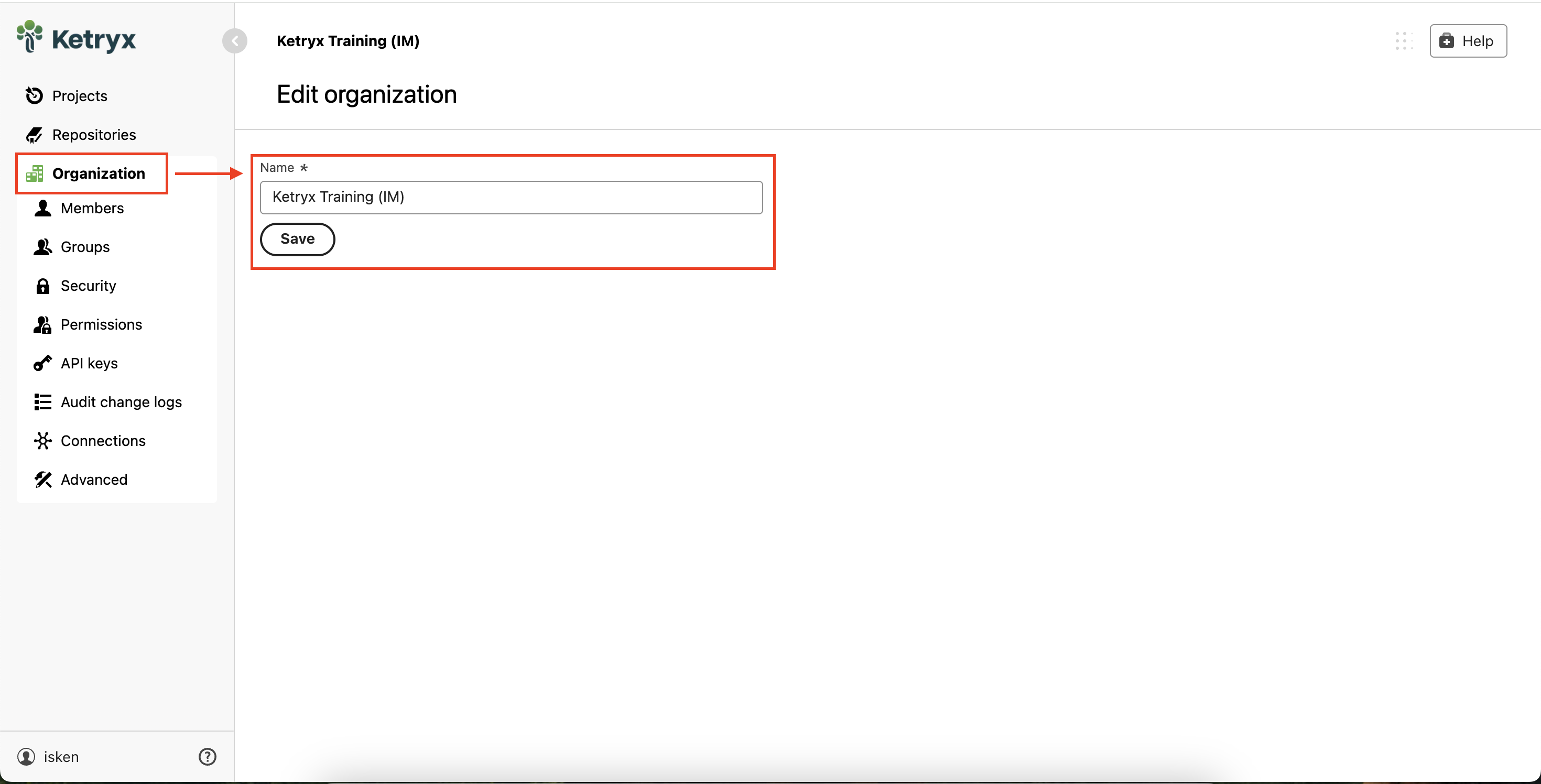Open the isken user account
The image size is (1541, 784).
(61, 757)
